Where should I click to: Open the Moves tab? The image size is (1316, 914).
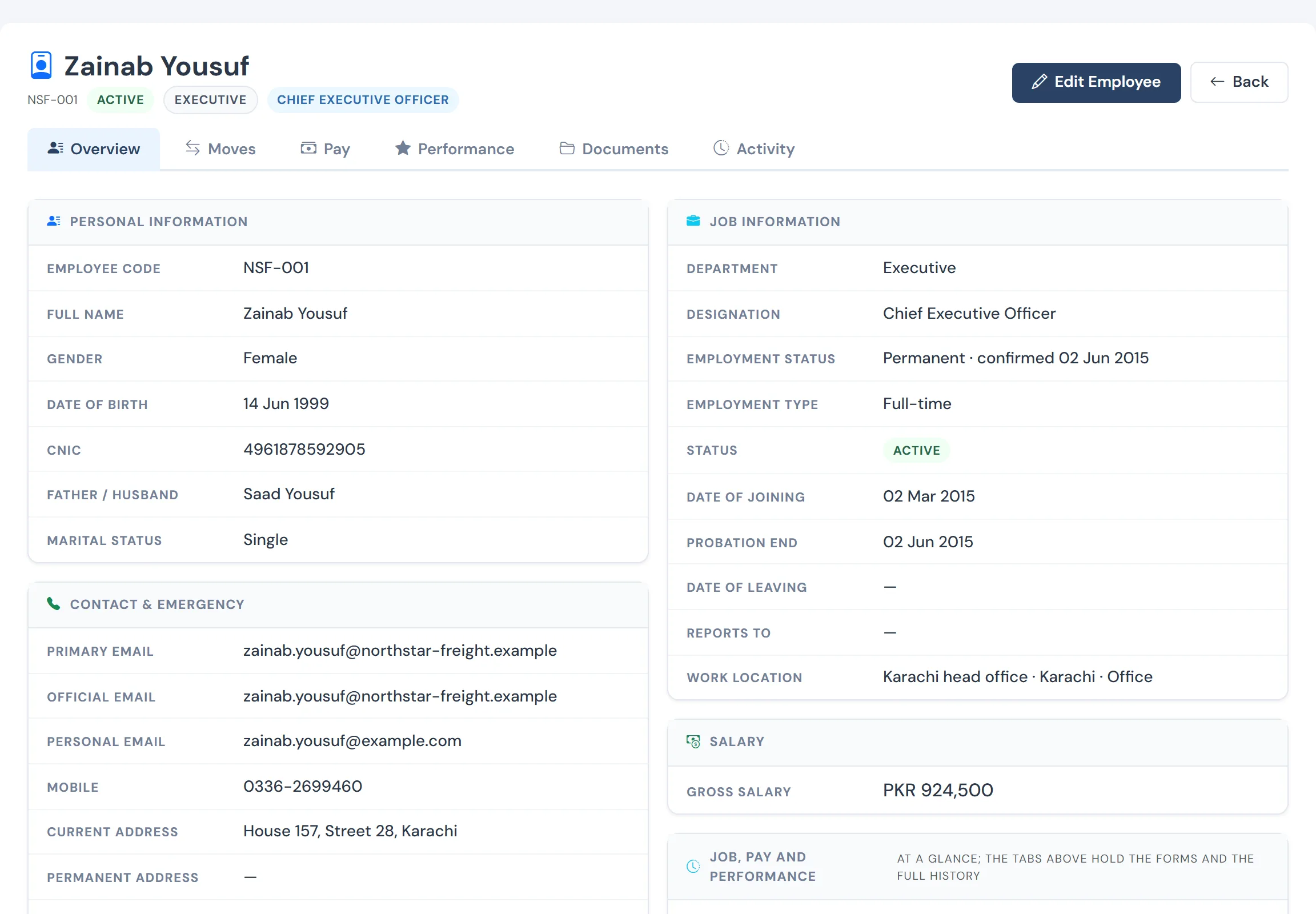220,149
